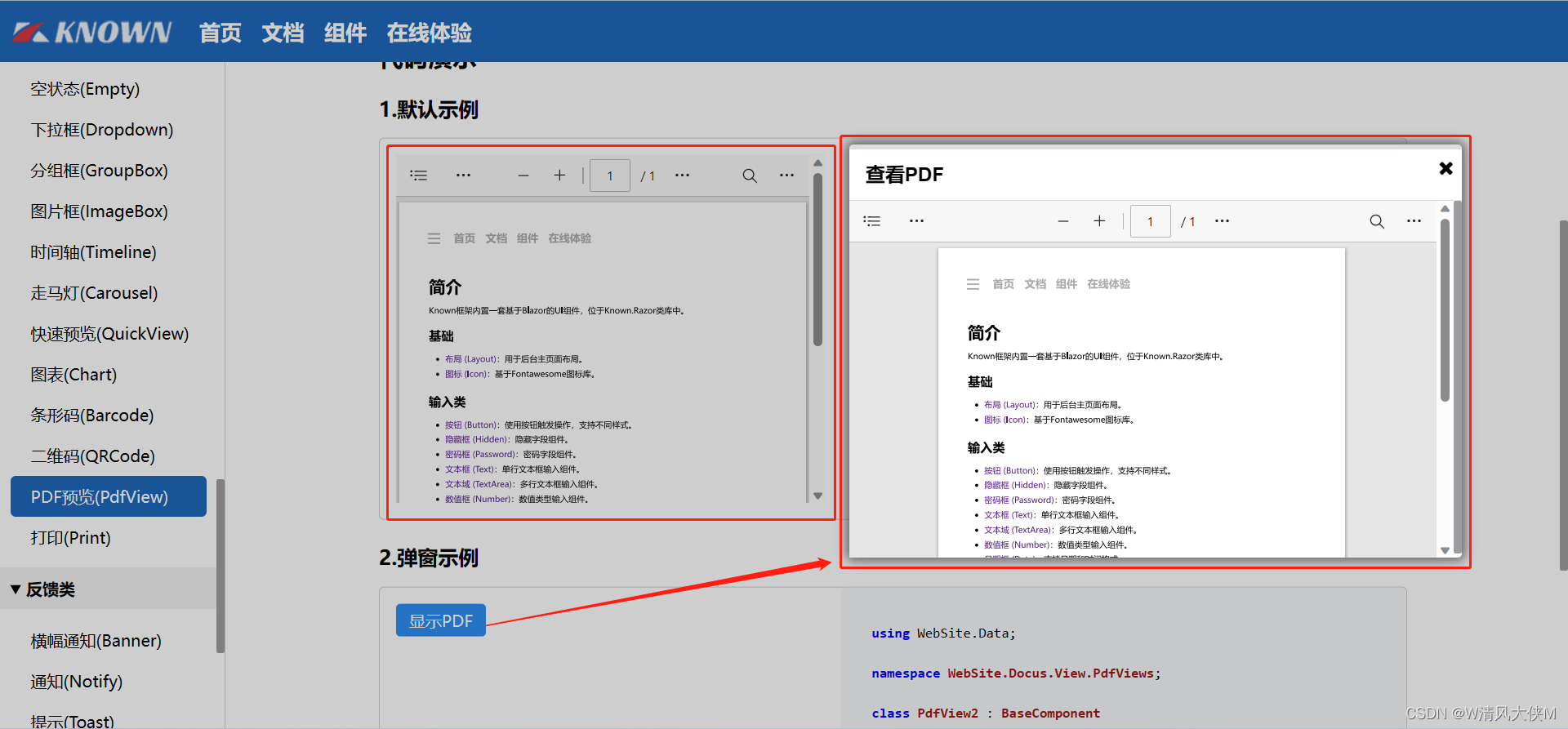1568x729 pixels.
Task: Select 时间轴(Timeline) in sidebar
Action: (93, 252)
